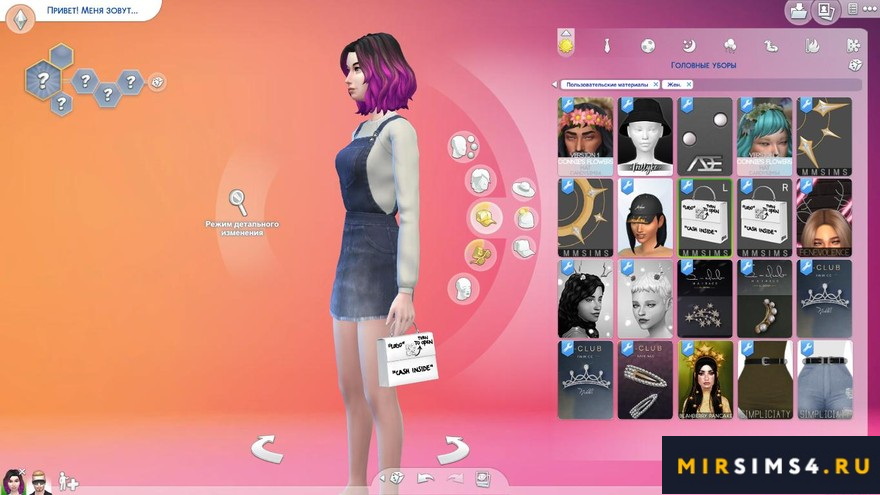Choose Simpliciaty olive belted skirt thumbnail
This screenshot has width=880, height=495.
tap(764, 380)
